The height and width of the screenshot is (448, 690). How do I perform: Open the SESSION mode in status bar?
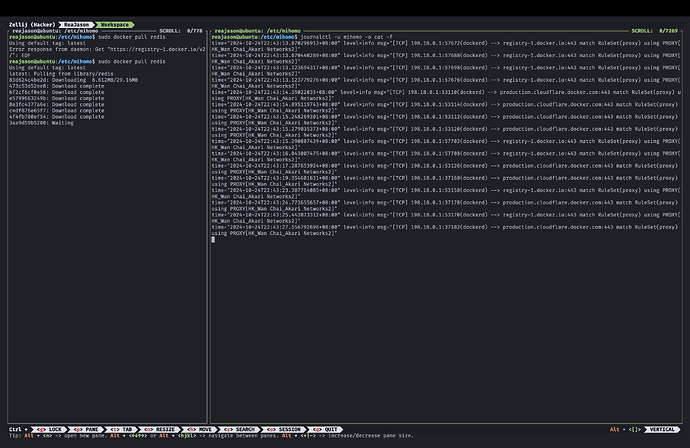283,429
